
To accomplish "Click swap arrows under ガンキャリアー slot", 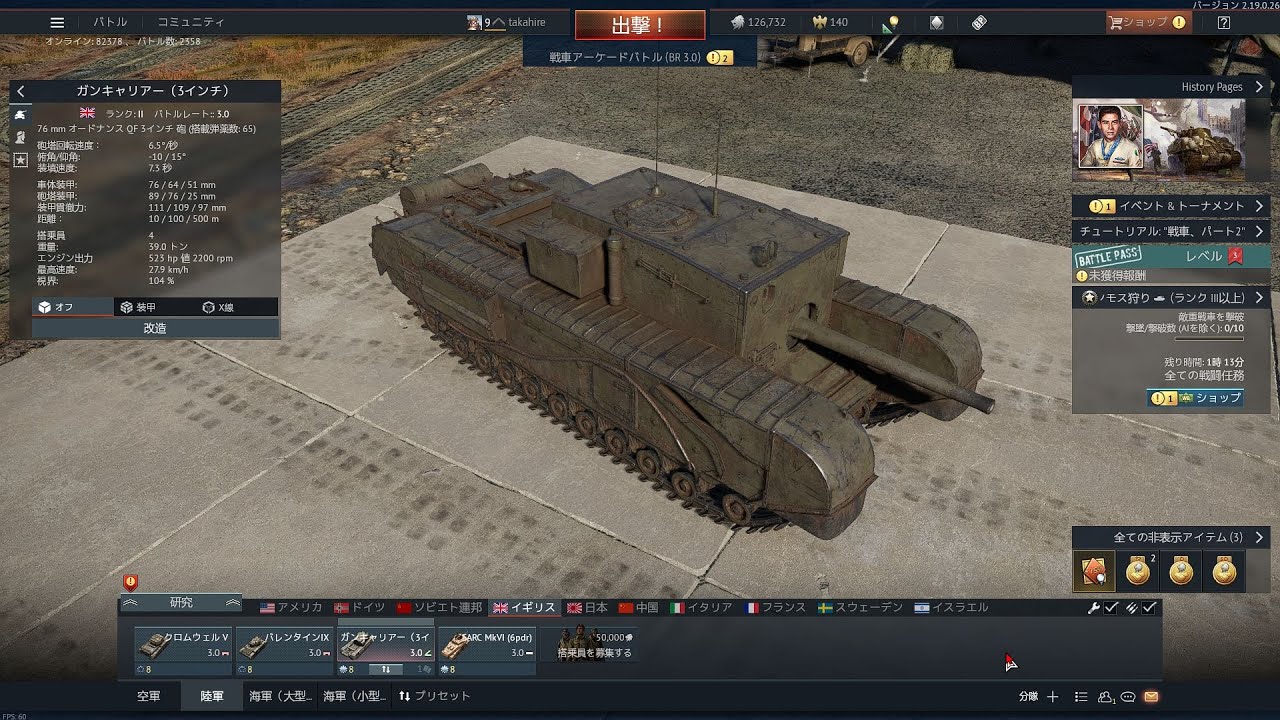I will 385,669.
